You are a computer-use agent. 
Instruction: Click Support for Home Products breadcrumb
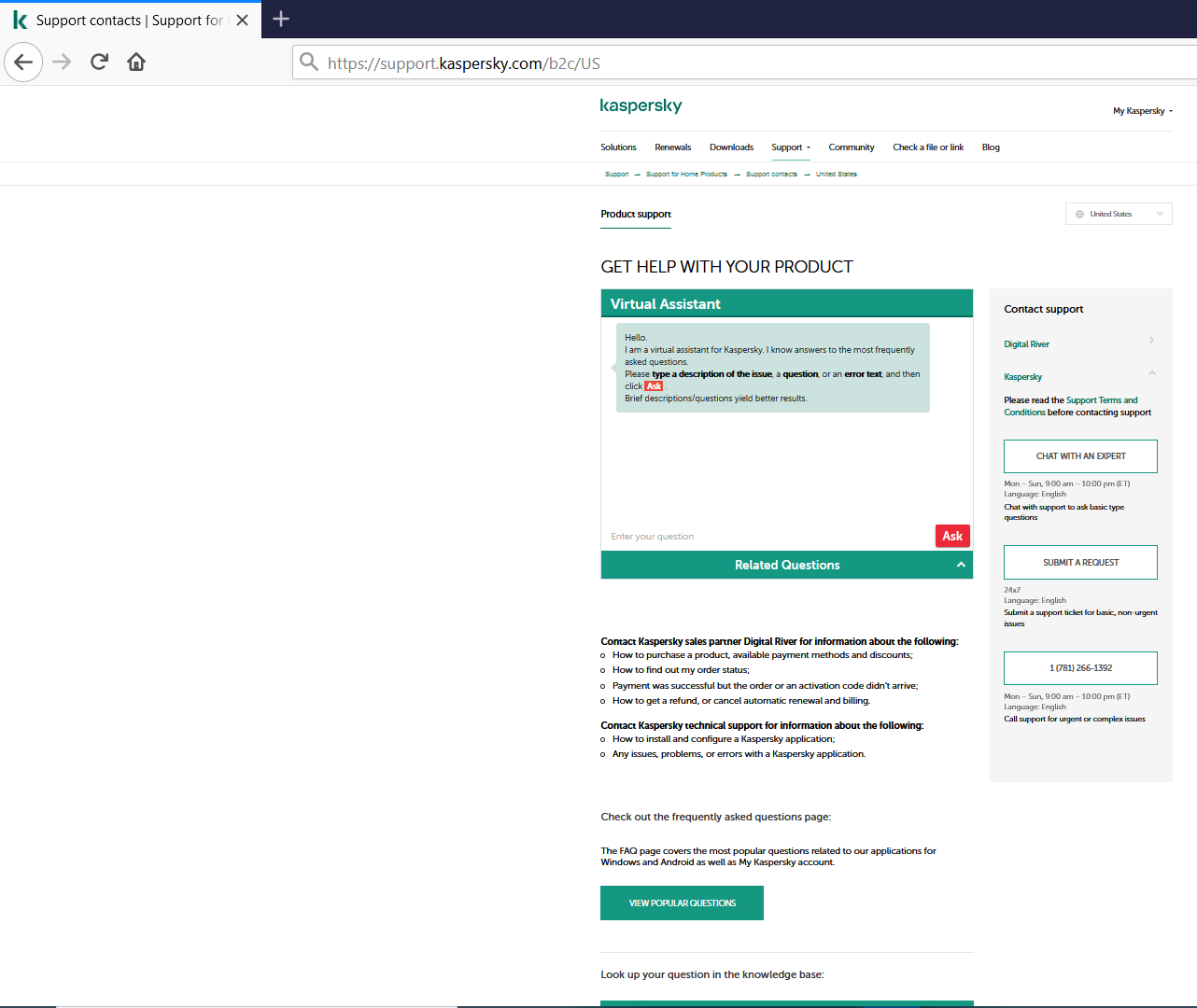686,175
